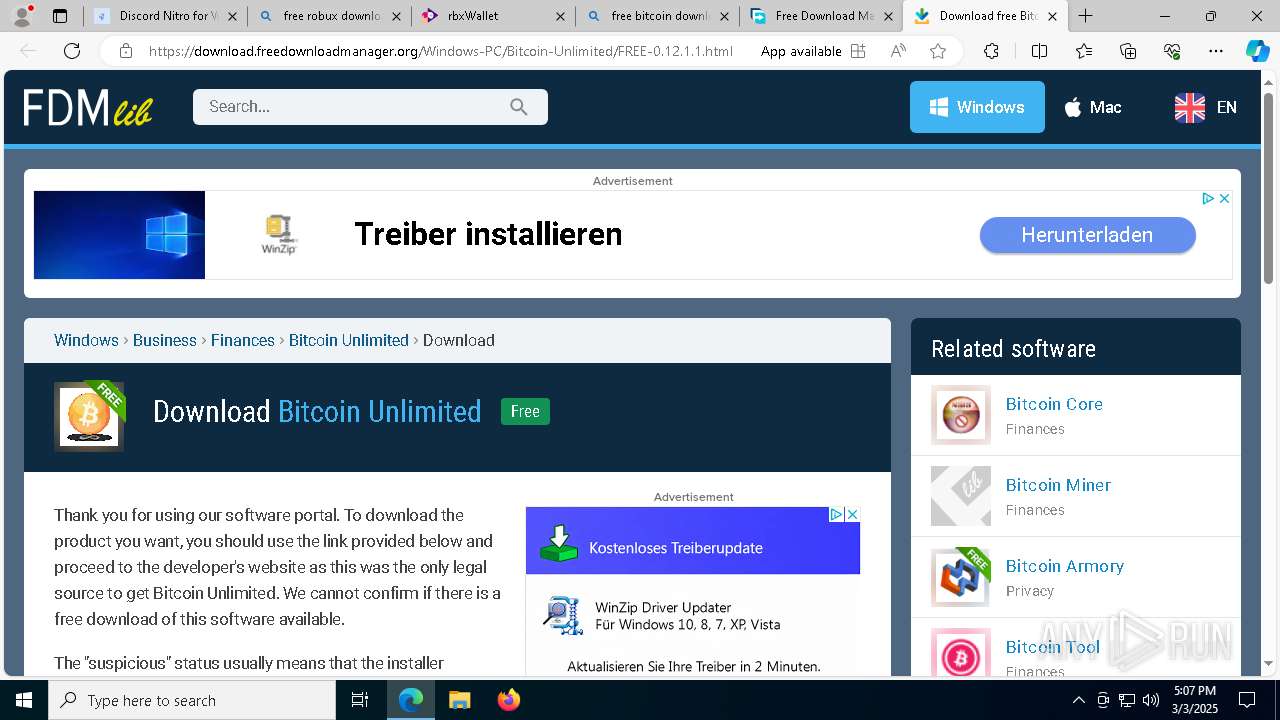Image resolution: width=1280 pixels, height=720 pixels.
Task: Open File Explorer from the taskbar
Action: click(459, 700)
